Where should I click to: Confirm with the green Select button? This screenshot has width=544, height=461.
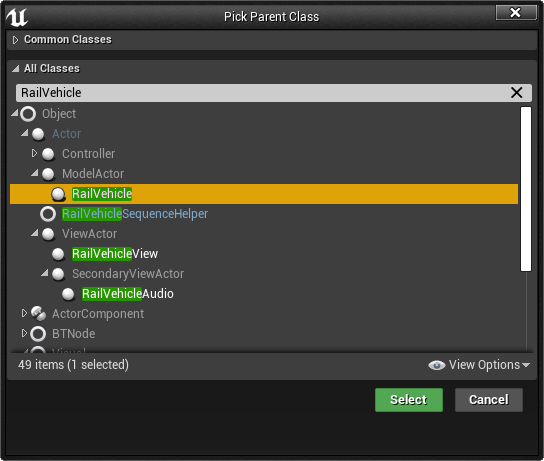click(x=409, y=400)
